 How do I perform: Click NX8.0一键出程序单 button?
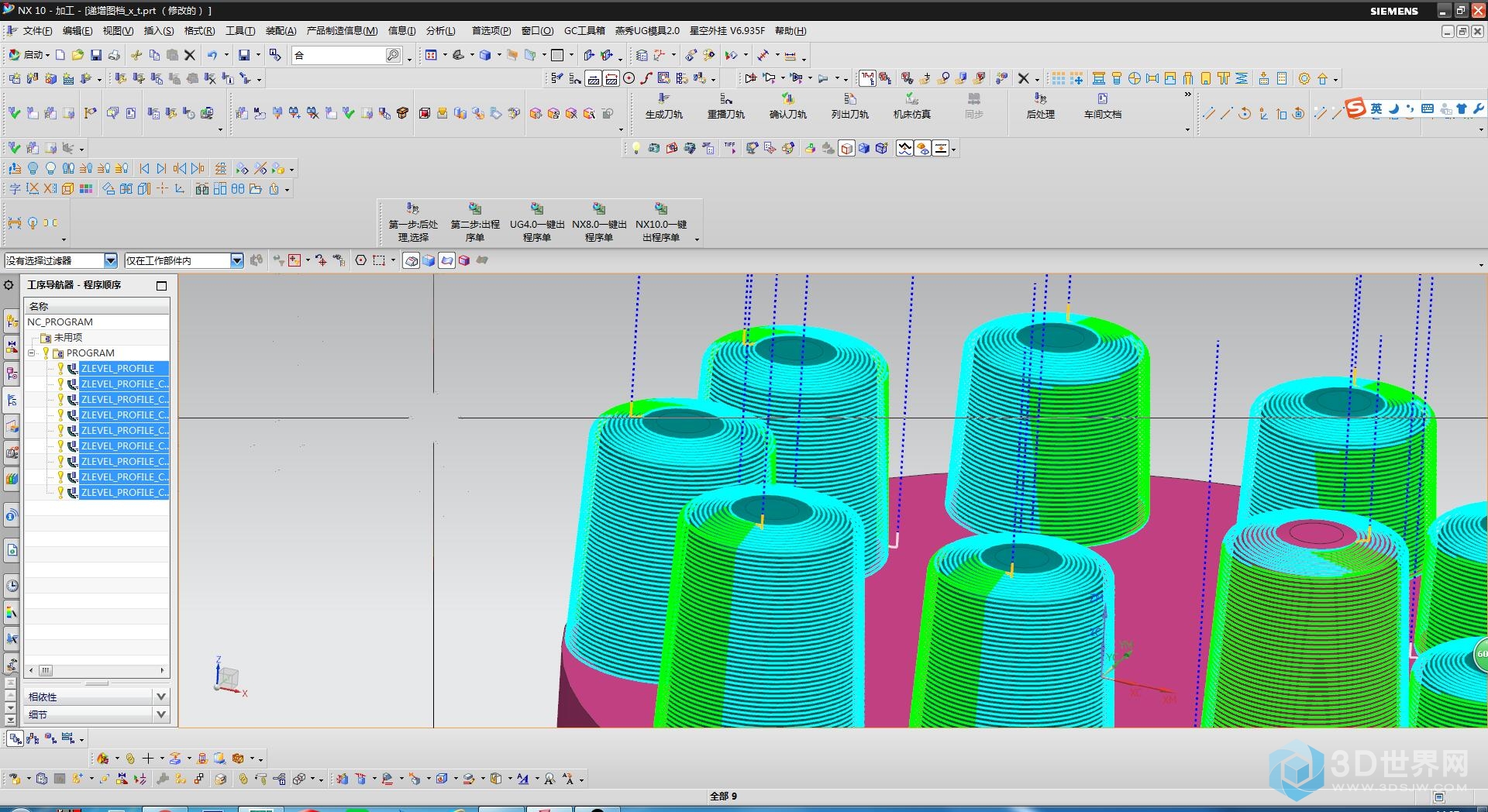pos(599,222)
